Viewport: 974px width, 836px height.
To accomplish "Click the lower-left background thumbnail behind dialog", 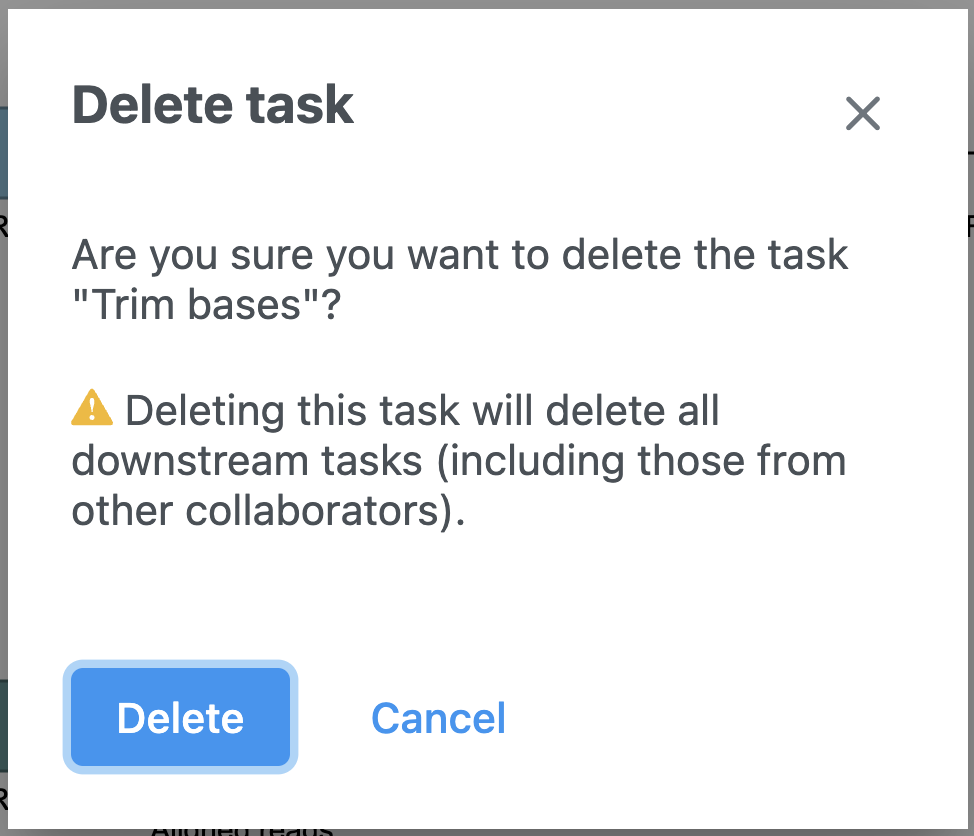I will coord(3,730).
